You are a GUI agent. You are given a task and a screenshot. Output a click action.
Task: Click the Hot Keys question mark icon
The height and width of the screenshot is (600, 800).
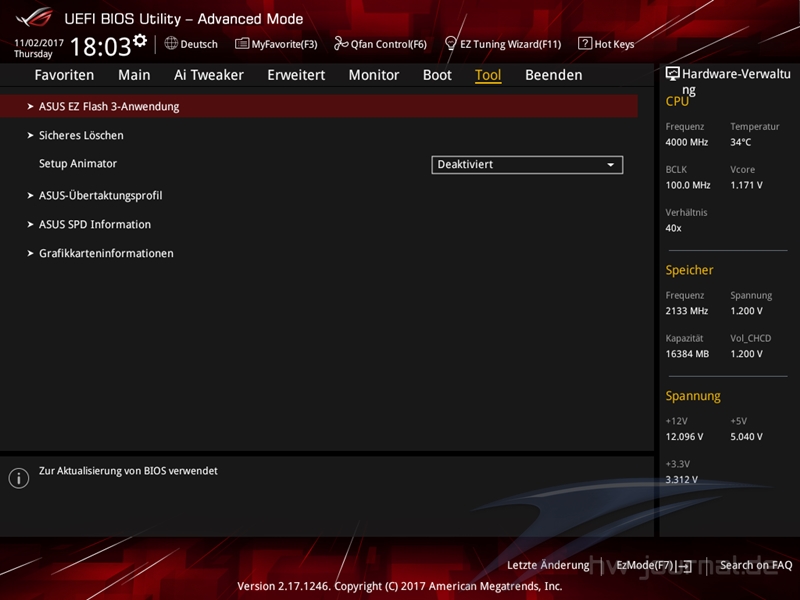coord(585,43)
